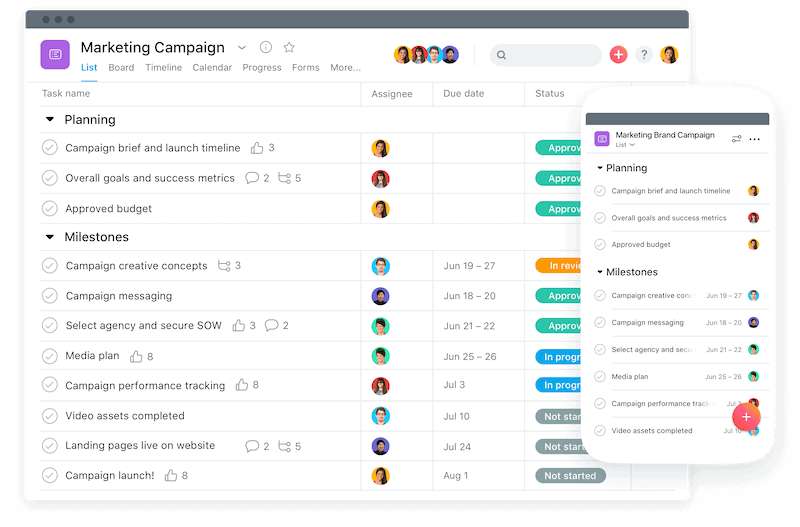Collapse the Planning section

[49, 119]
